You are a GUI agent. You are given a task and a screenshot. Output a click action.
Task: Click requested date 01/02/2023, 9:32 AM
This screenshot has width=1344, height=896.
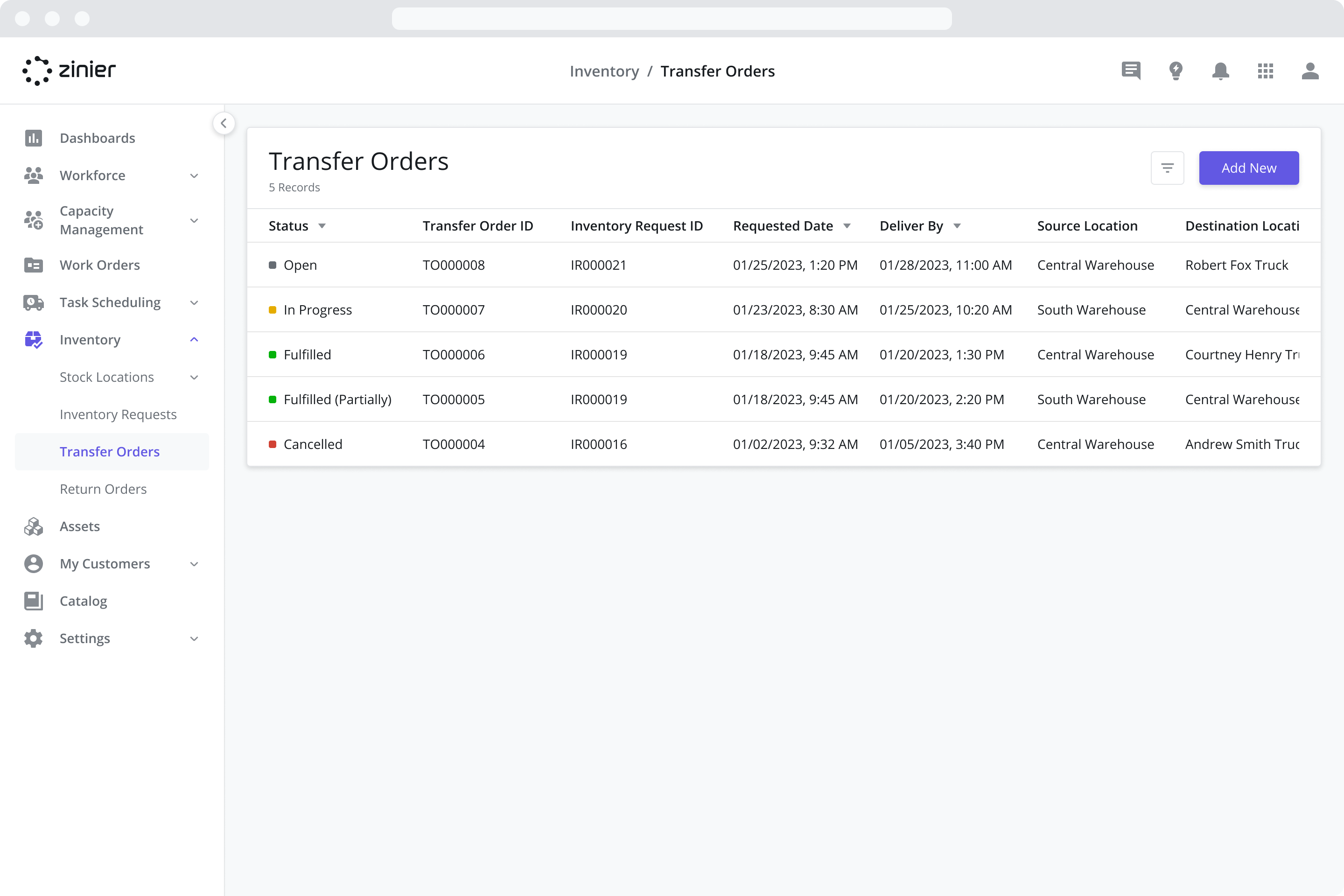click(x=795, y=444)
